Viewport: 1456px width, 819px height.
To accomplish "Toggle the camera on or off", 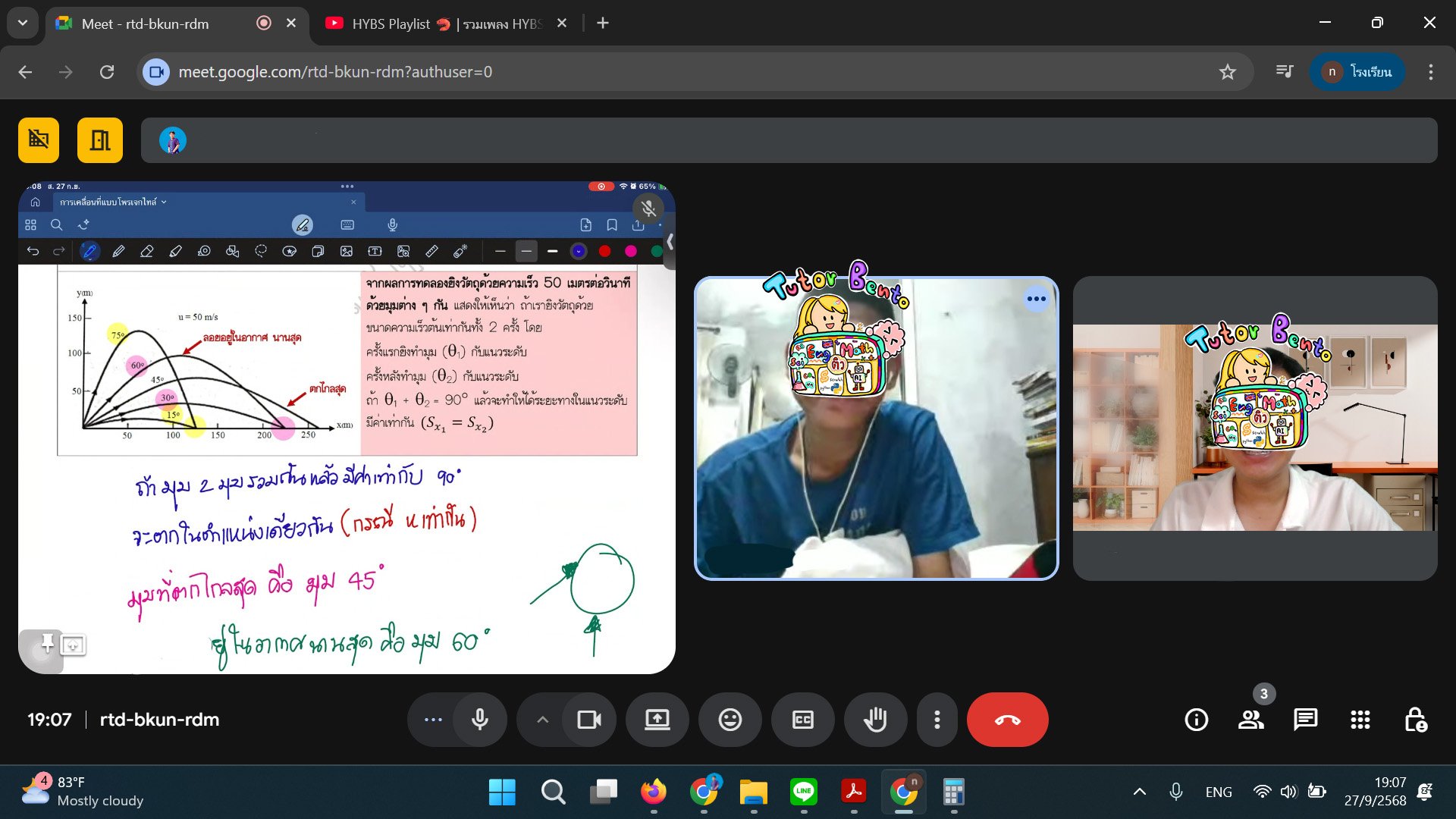I will tap(589, 720).
